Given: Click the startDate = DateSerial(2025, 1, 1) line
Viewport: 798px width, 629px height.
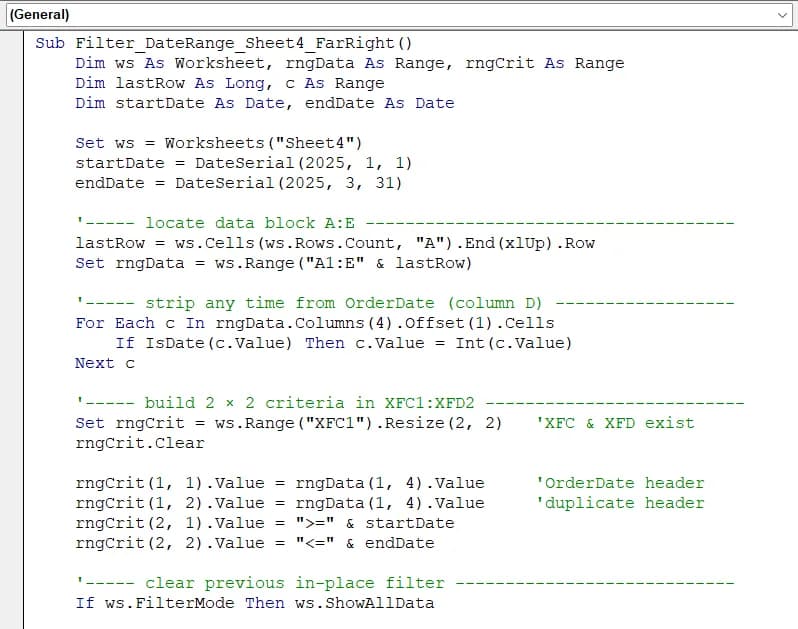Looking at the screenshot, I should click(x=244, y=163).
